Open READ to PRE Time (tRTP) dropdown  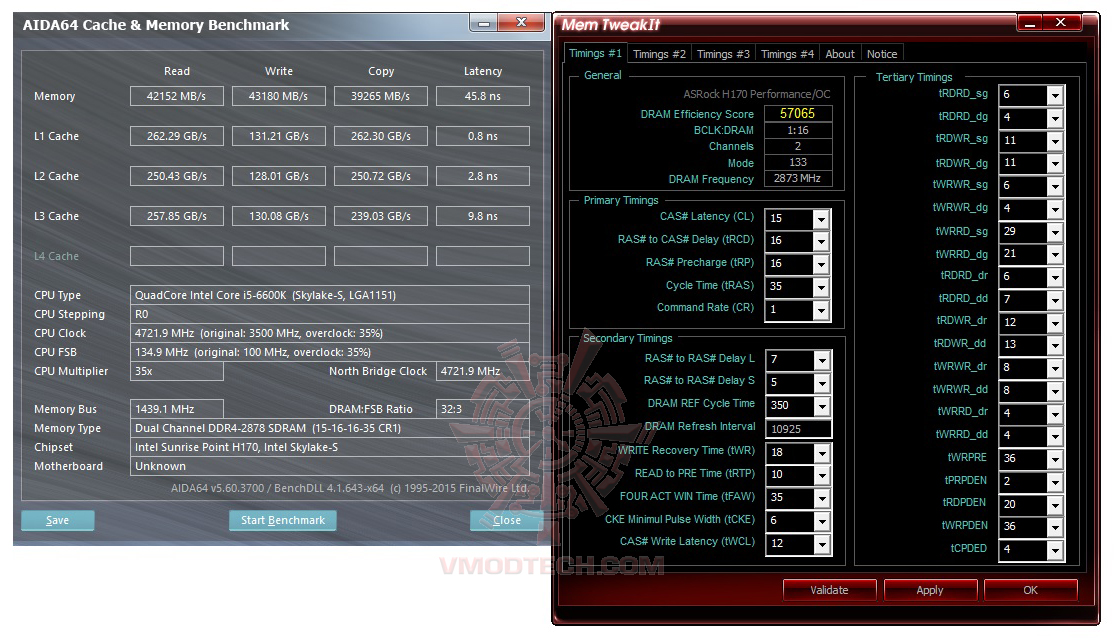point(821,475)
